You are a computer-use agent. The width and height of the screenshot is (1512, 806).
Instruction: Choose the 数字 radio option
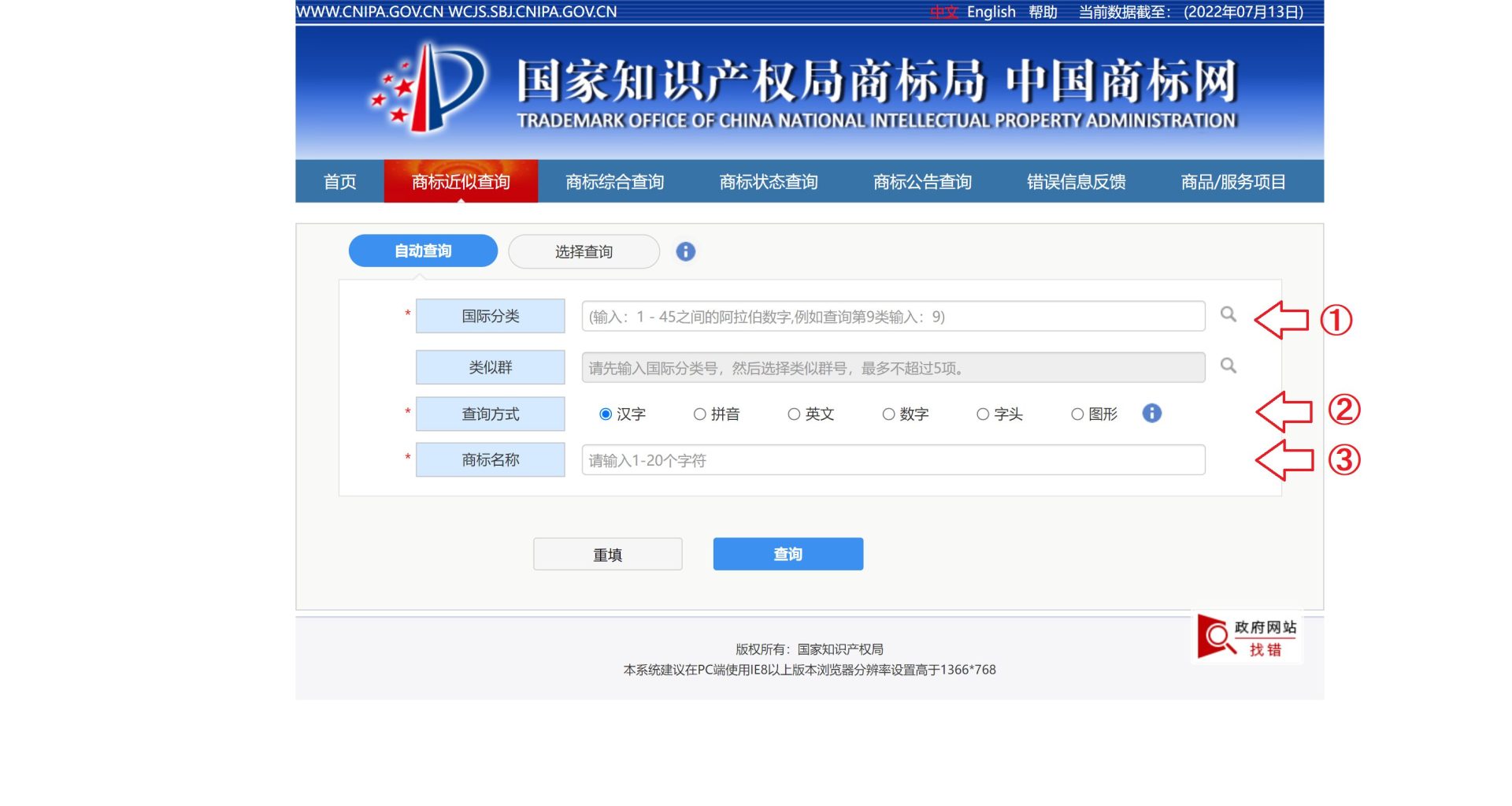pos(888,414)
